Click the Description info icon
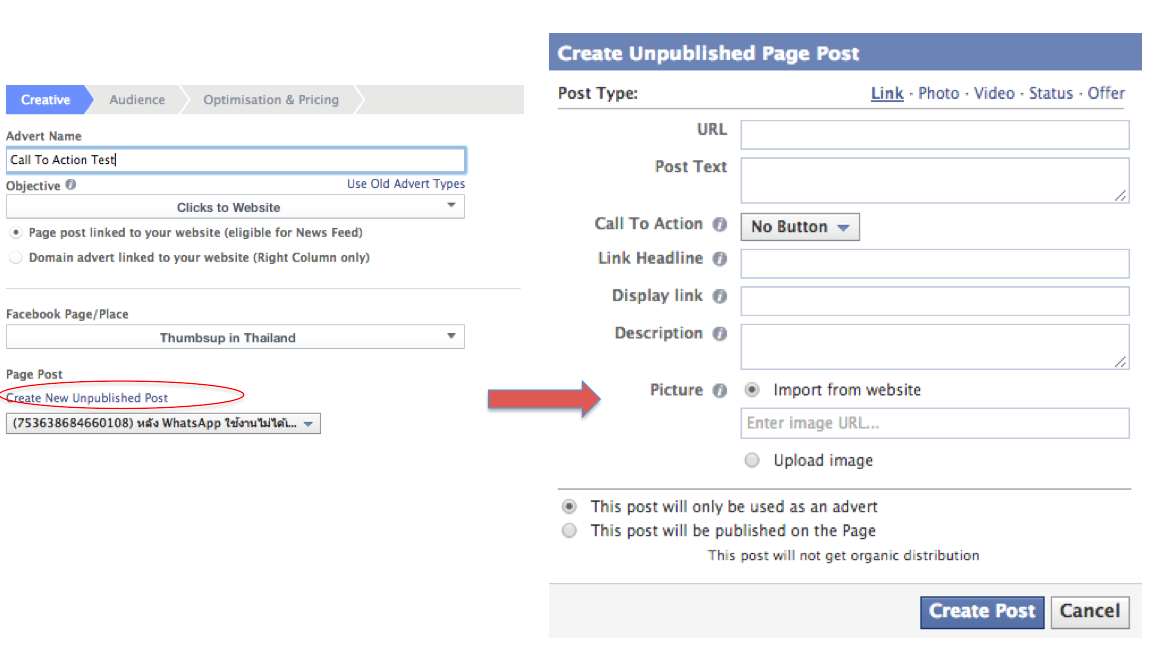The image size is (1160, 646). tap(719, 334)
